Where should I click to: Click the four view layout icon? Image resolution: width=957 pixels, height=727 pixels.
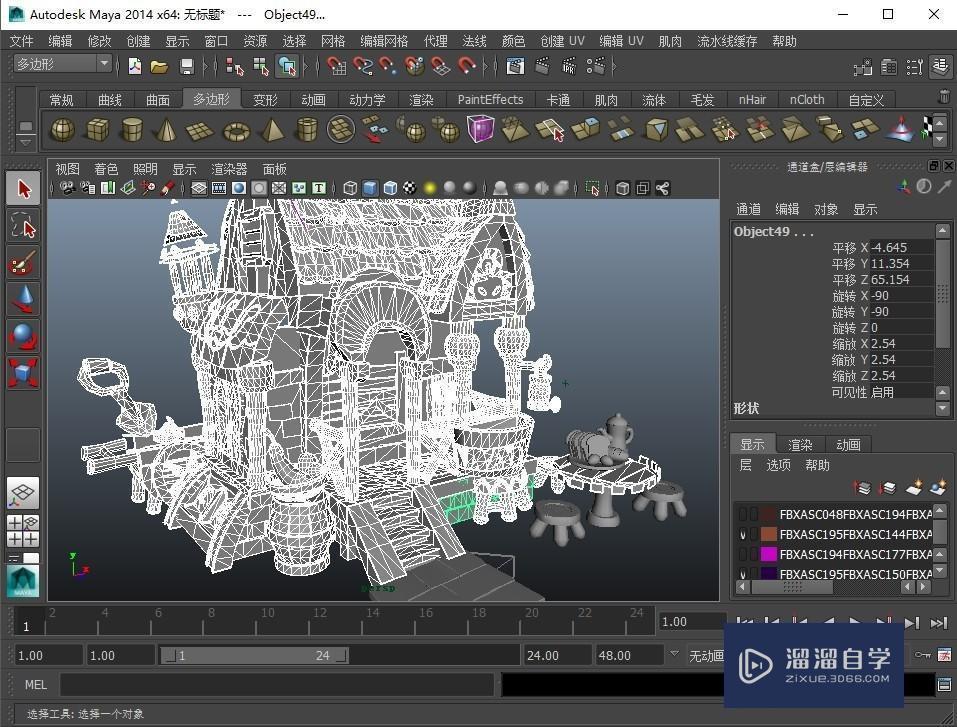coord(23,530)
